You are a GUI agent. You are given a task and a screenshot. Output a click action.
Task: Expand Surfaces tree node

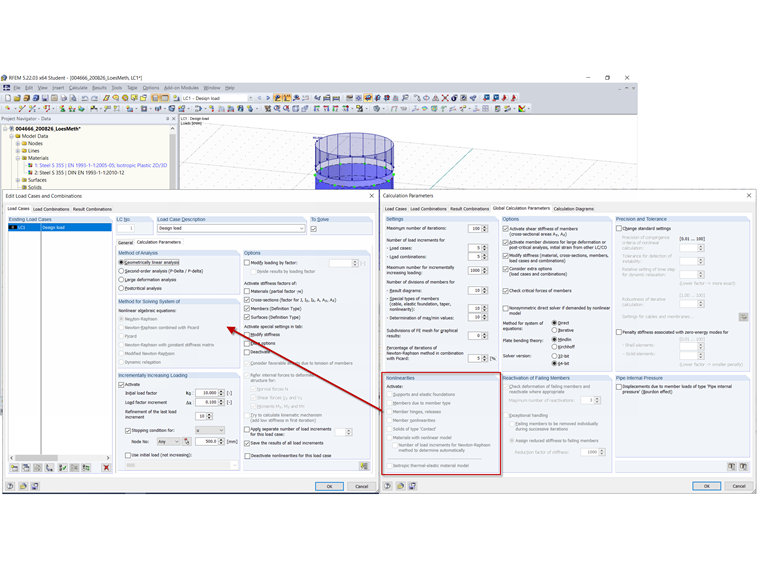tap(18, 180)
